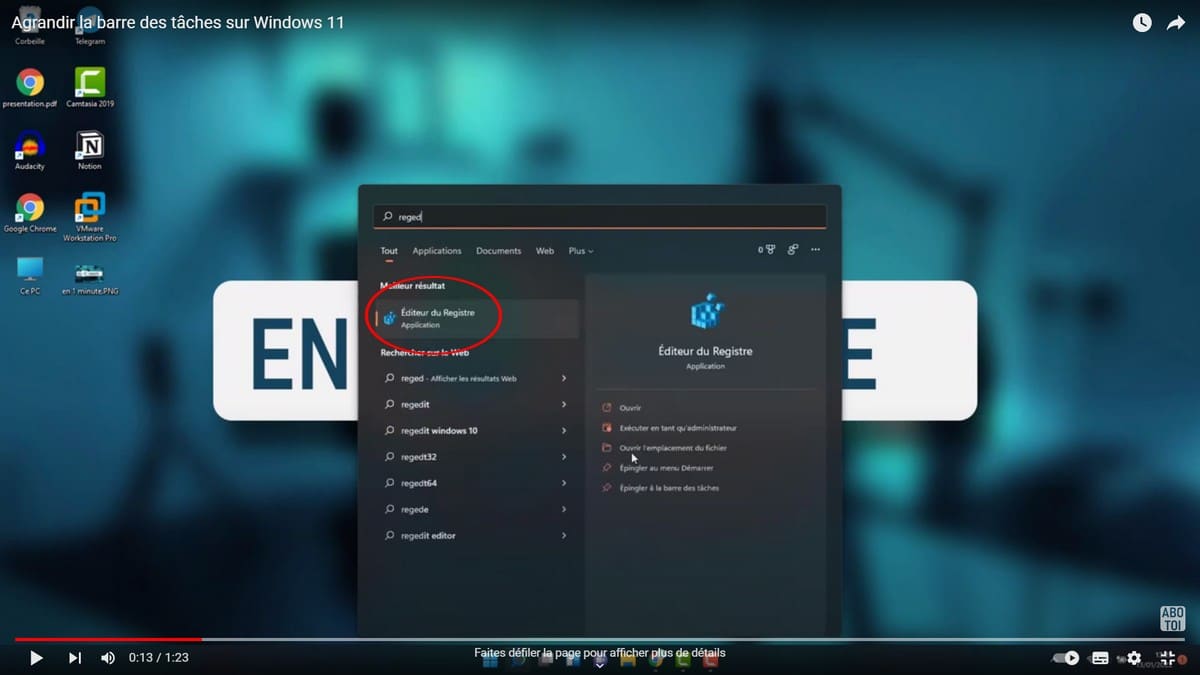Select the Documents search tab
Screen dimensions: 1200x675
tap(498, 251)
